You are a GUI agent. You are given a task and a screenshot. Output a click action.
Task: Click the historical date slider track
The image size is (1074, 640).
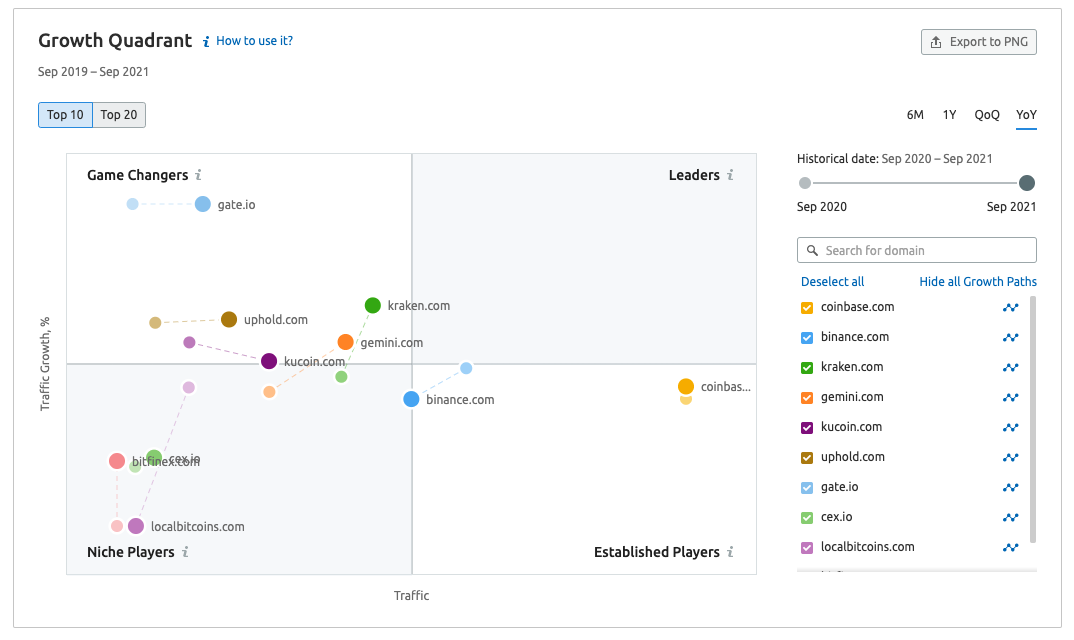915,183
